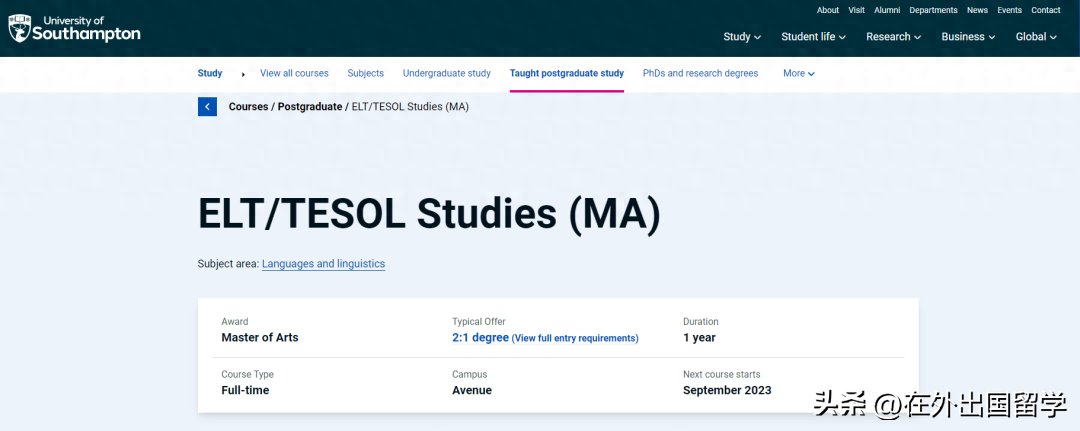Click the Languages and linguistics link
This screenshot has width=1080, height=431.
323,264
